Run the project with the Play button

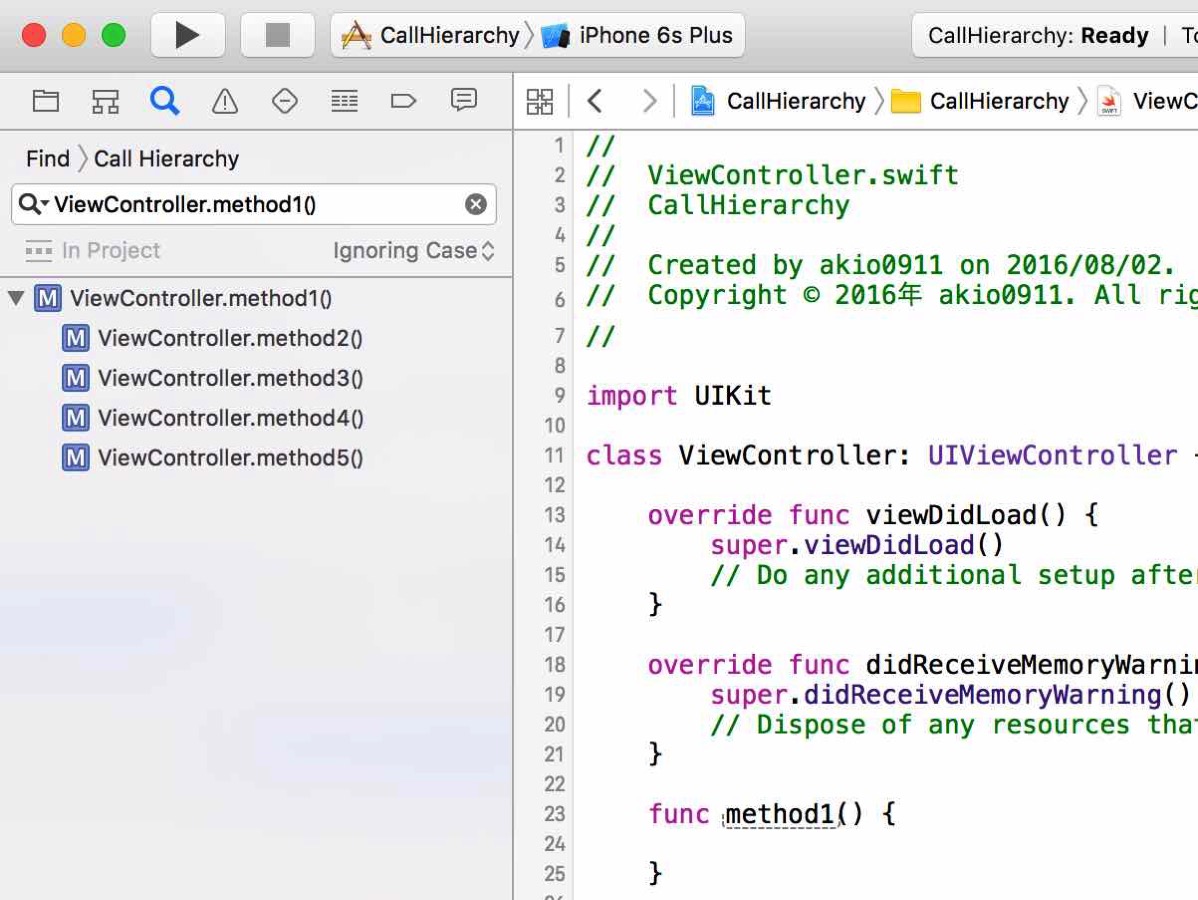[x=187, y=35]
